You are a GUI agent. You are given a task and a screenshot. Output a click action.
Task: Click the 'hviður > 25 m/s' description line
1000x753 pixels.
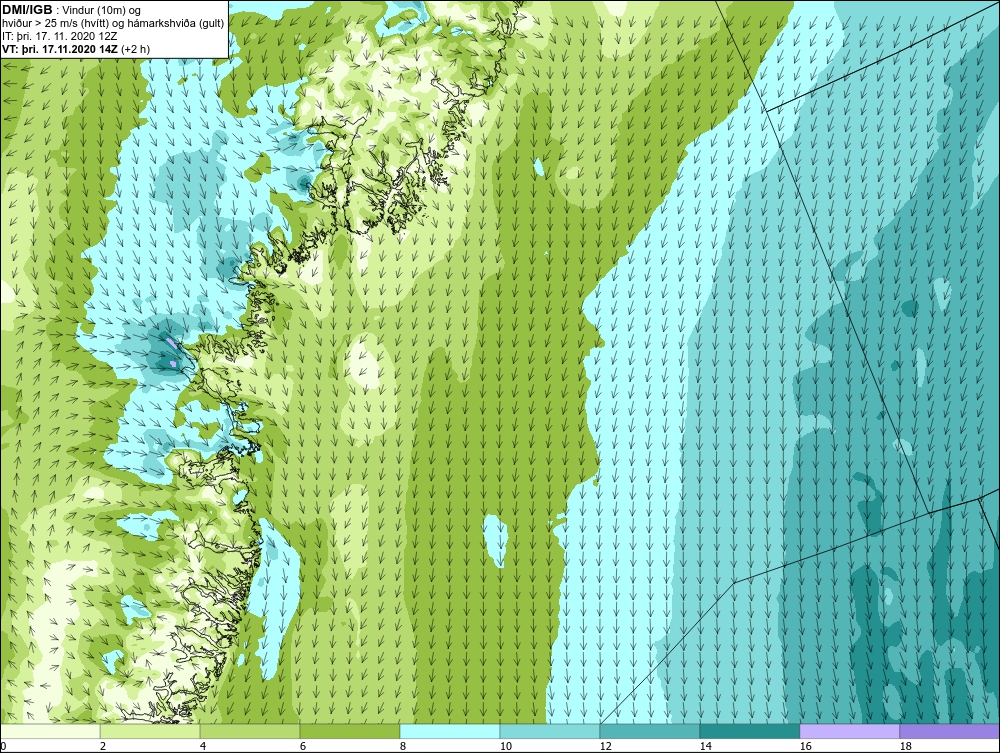112,24
